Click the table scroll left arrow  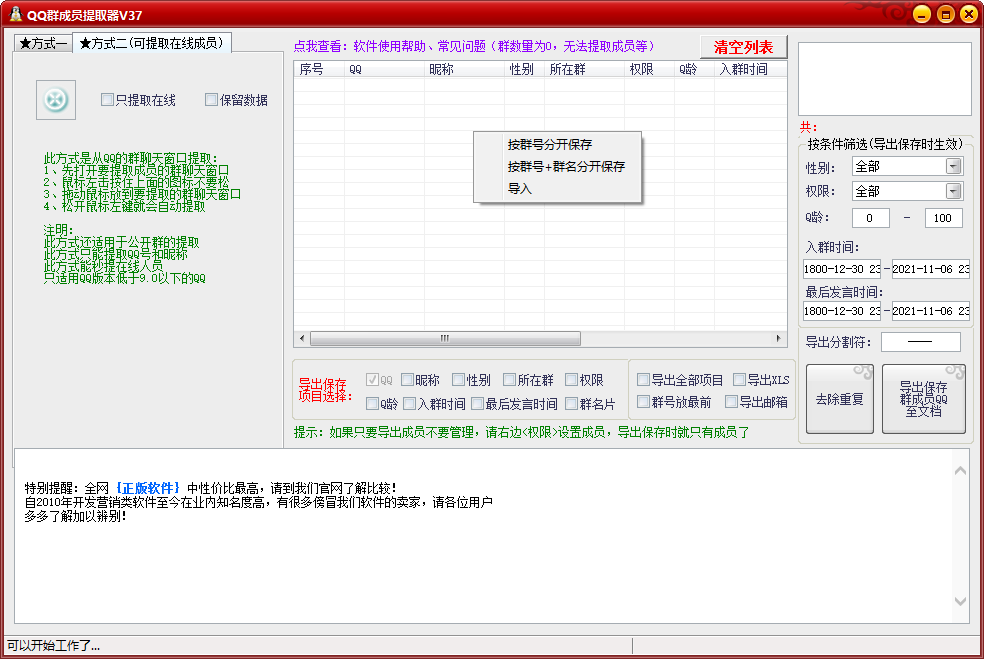coord(302,338)
